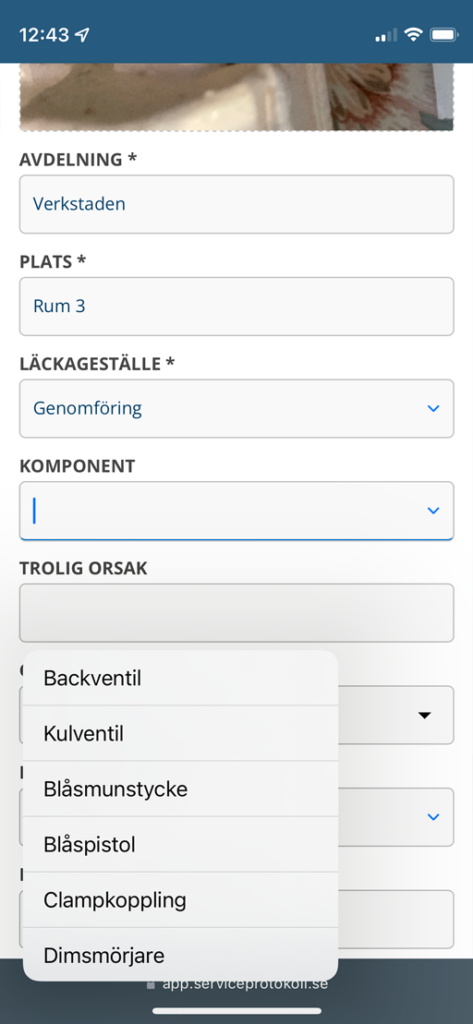This screenshot has height=1024, width=473.
Task: Select Dimsmörjare option
Action: coord(180,955)
